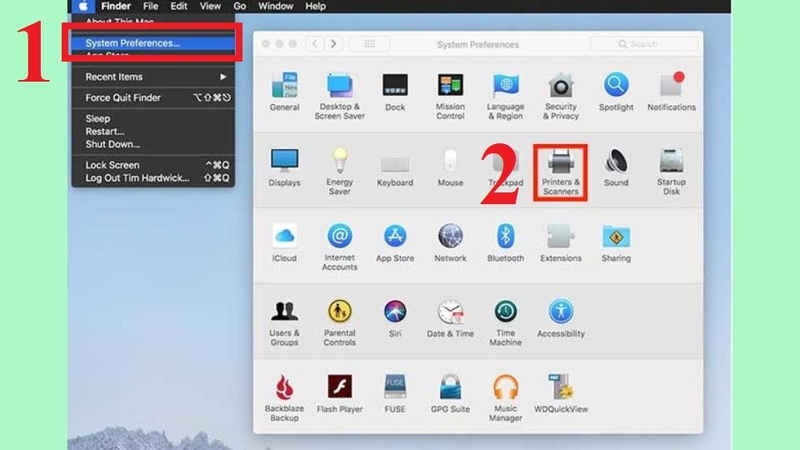
Task: Open the Bluetooth preferences pane
Action: coord(505,243)
